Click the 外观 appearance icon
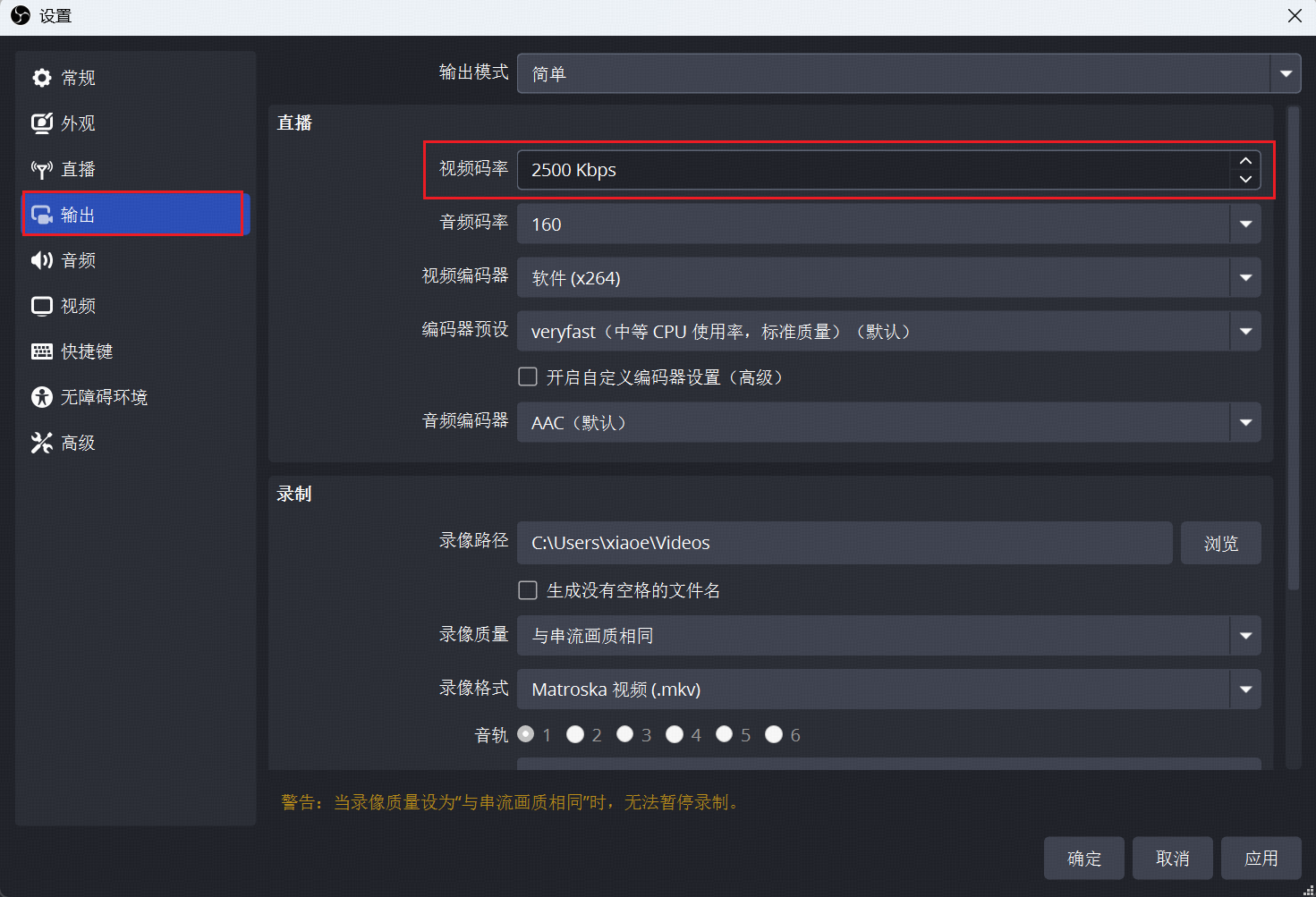This screenshot has width=1316, height=897. tap(42, 123)
